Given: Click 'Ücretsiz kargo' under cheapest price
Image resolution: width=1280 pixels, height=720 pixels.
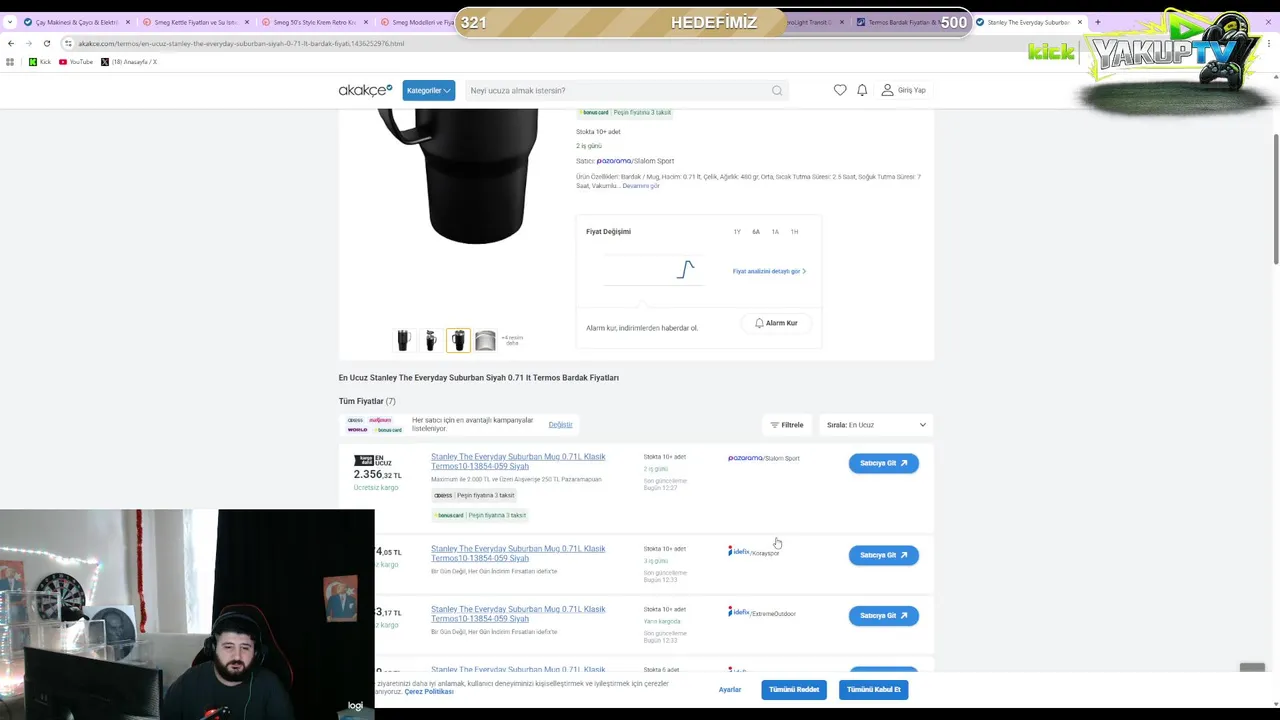Looking at the screenshot, I should tap(376, 487).
